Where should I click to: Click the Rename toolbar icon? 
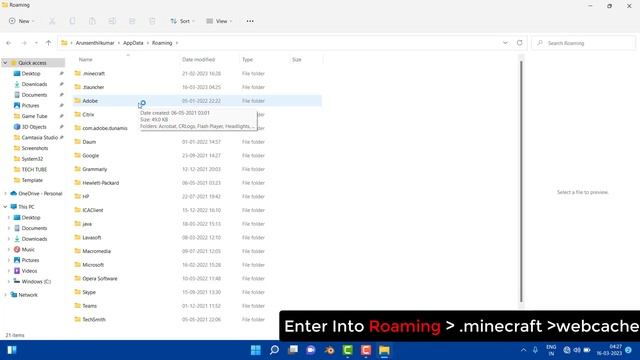tap(112, 21)
